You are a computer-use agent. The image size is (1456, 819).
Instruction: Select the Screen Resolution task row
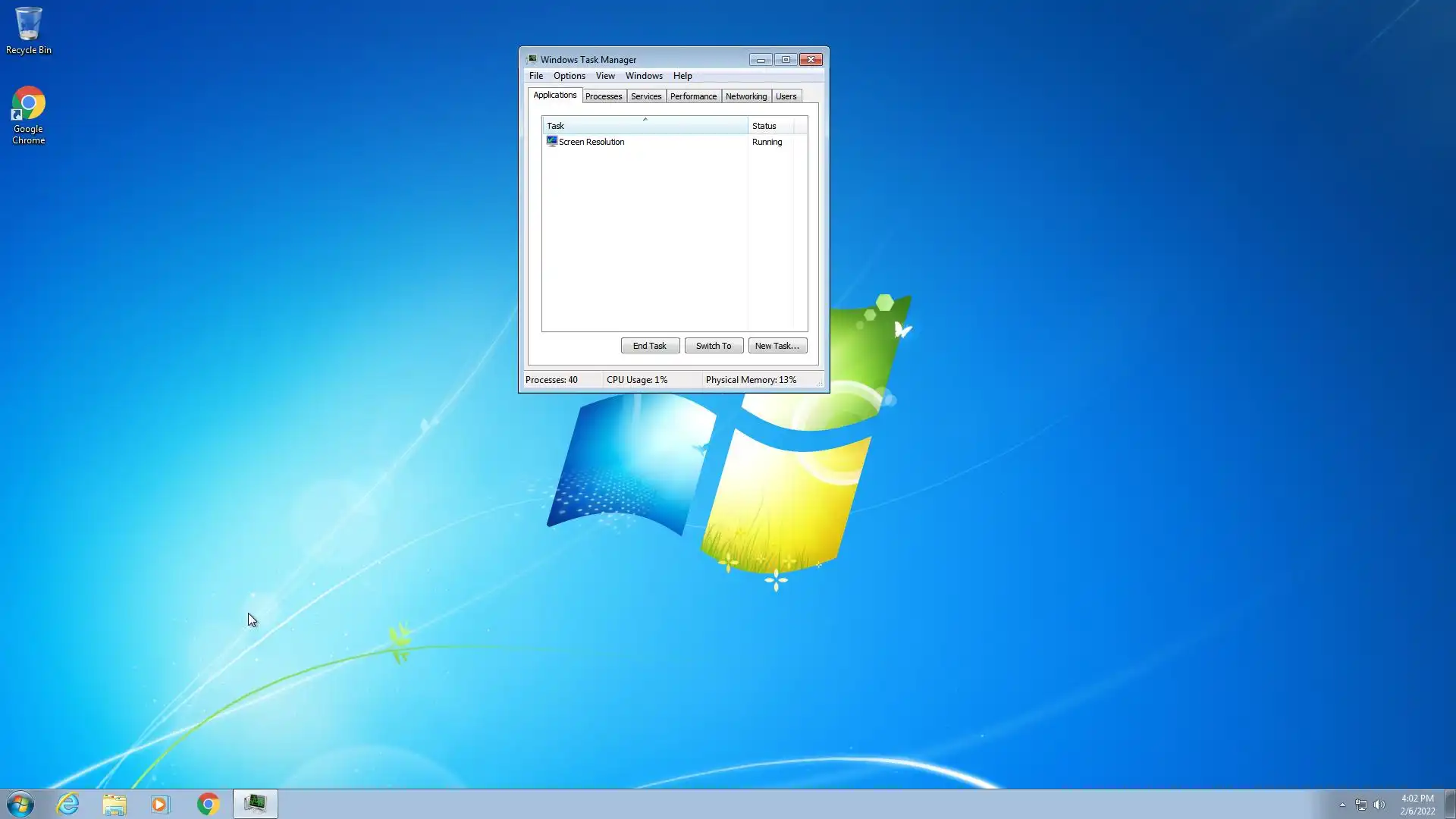[x=591, y=142]
